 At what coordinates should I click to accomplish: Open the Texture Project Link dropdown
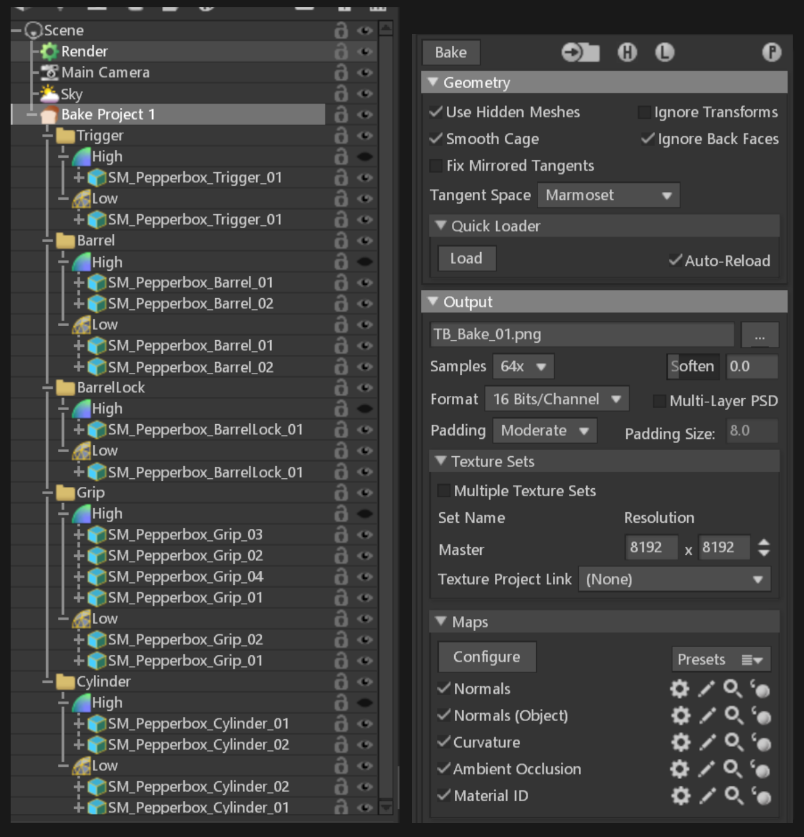tap(675, 579)
